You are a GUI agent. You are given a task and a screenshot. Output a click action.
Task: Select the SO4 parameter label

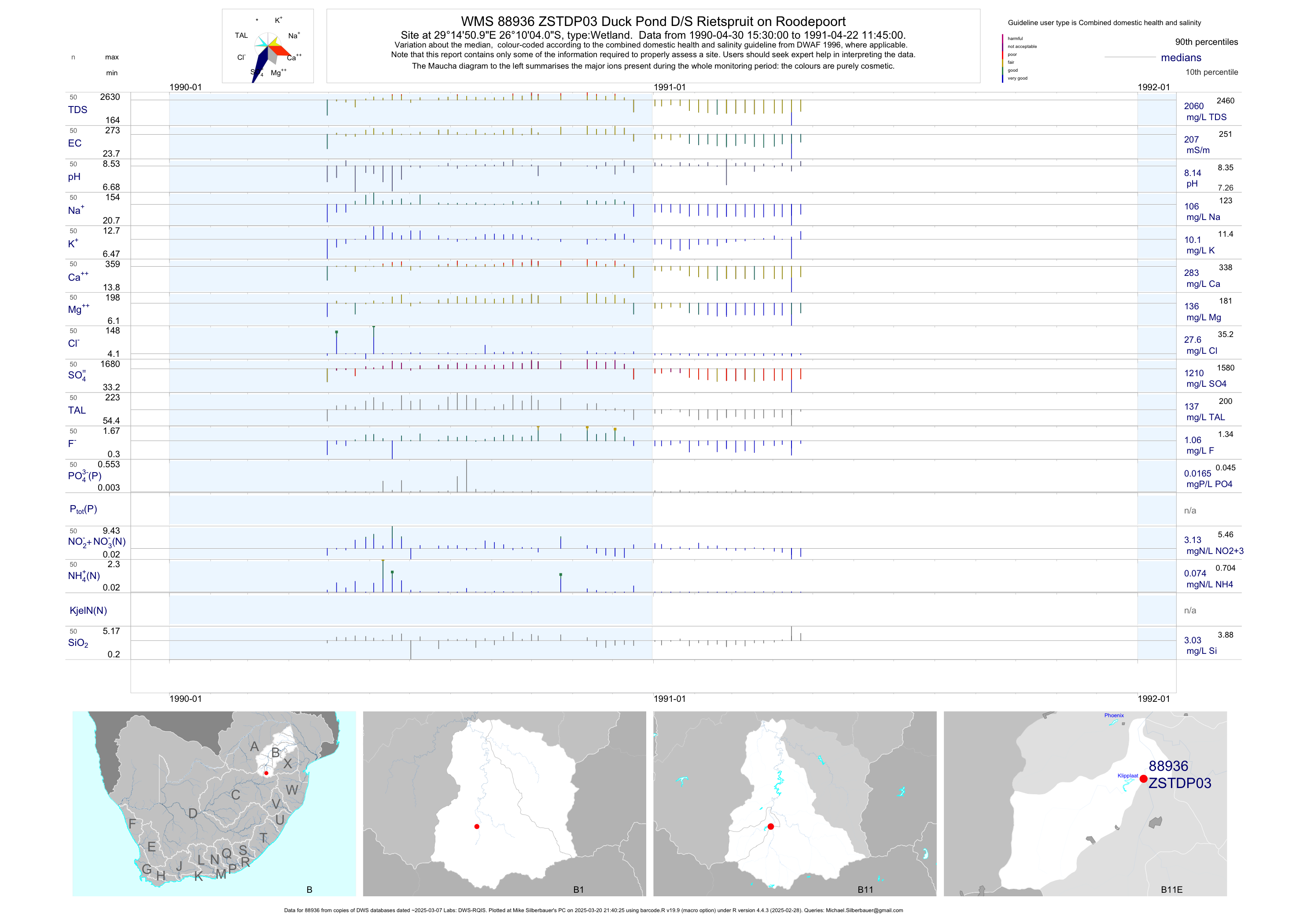click(x=77, y=375)
